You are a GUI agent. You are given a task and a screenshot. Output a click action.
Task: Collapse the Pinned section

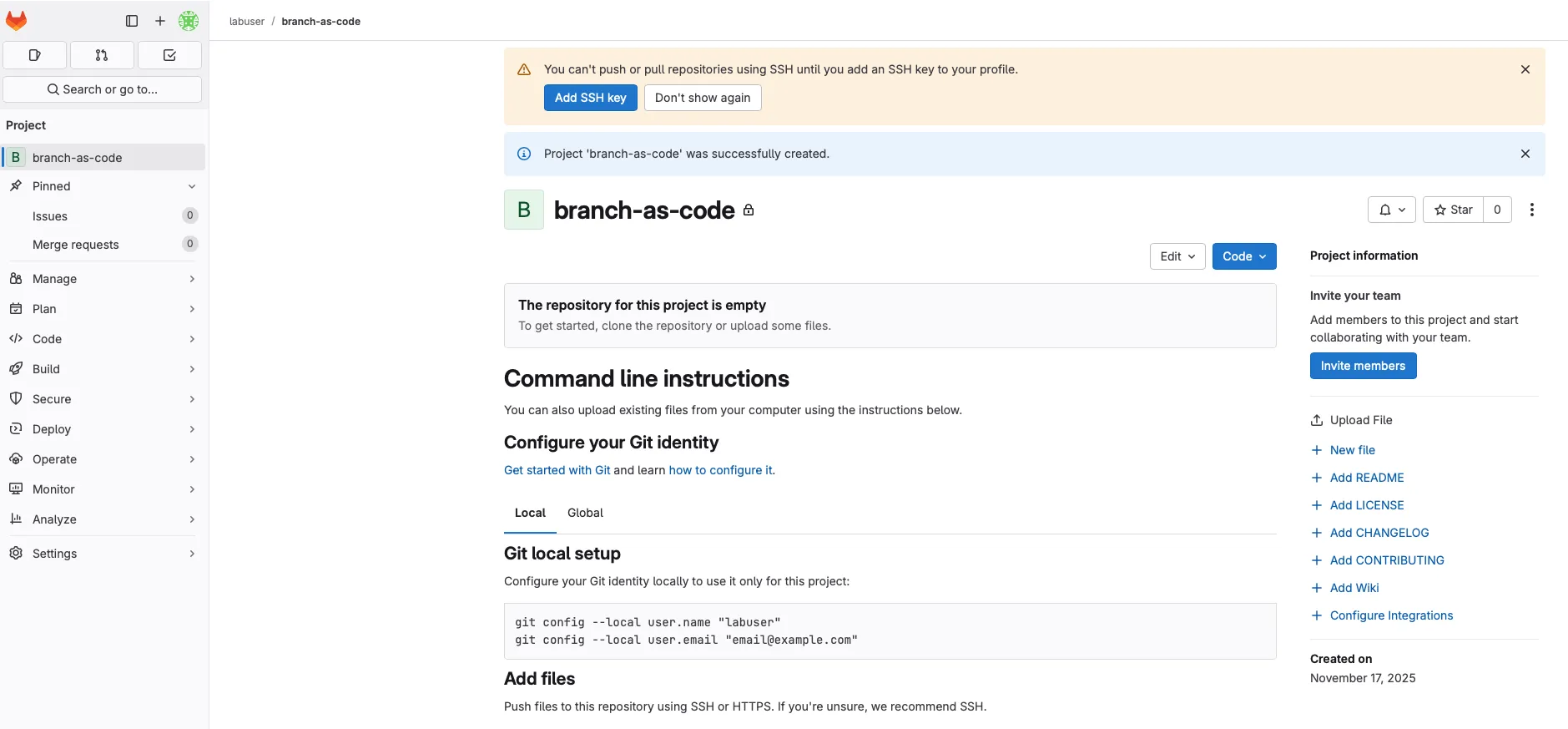pyautogui.click(x=191, y=186)
